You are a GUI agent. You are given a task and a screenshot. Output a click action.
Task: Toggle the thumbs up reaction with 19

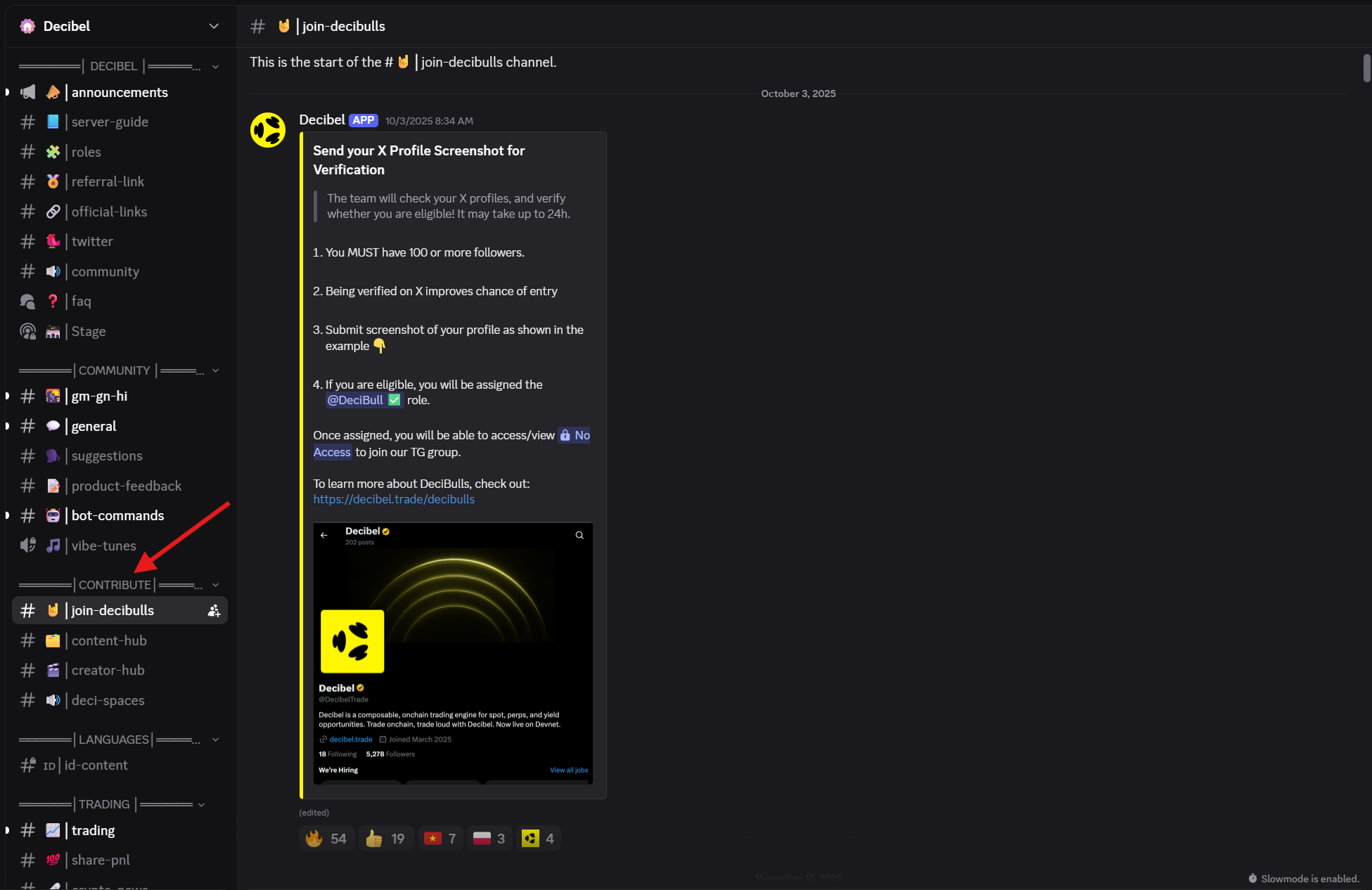pyautogui.click(x=385, y=839)
